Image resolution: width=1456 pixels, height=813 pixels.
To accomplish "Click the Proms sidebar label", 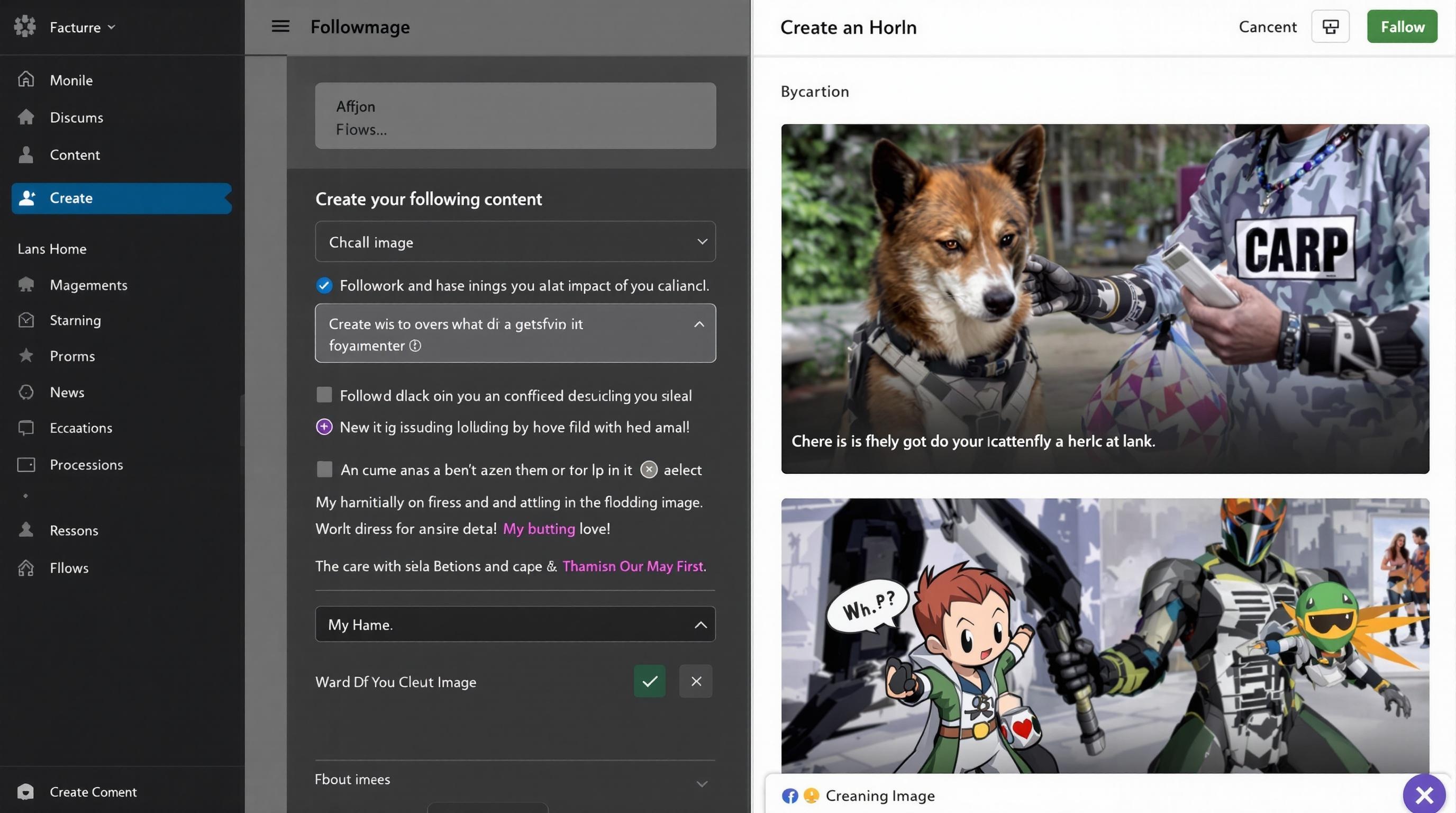I will pos(72,356).
